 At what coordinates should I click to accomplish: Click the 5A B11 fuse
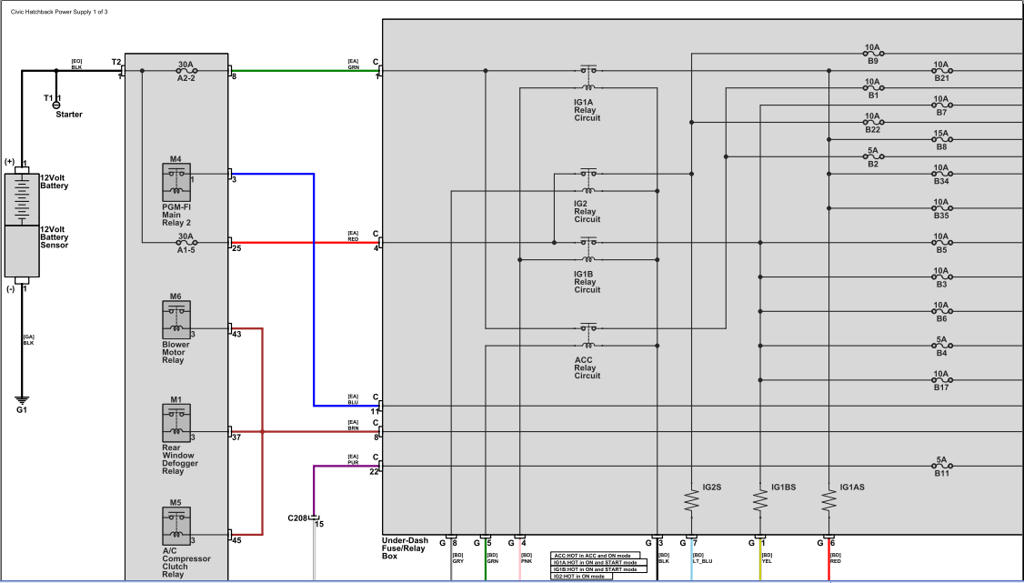942,466
